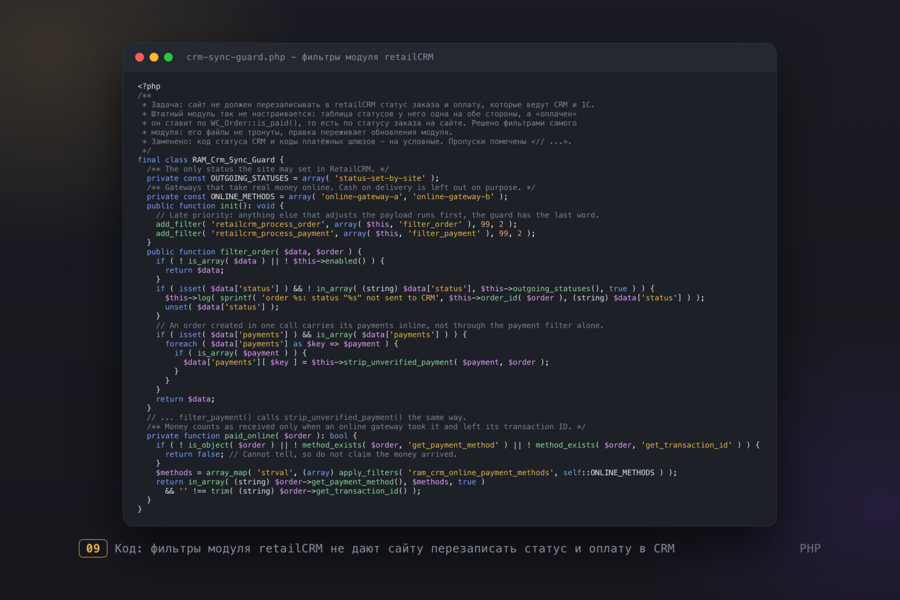Click the line "final class RAM_Crm_Sync_Guard {"
This screenshot has width=900, height=600.
(211, 160)
